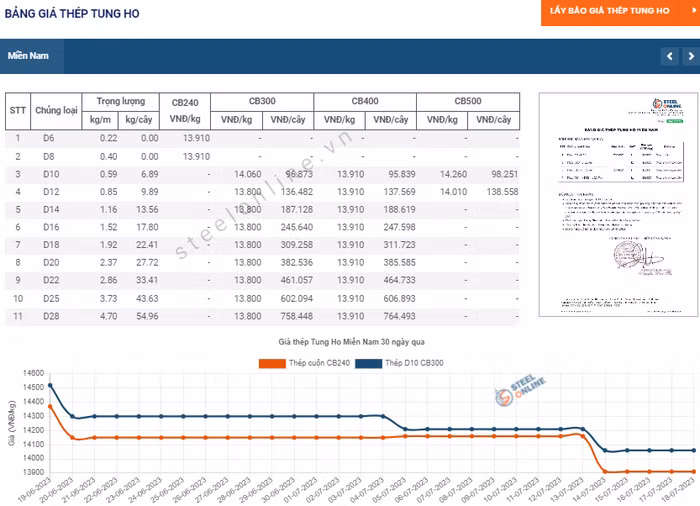Click the 247.598 value in D16 row
This screenshot has width=700, height=506.
tap(400, 227)
